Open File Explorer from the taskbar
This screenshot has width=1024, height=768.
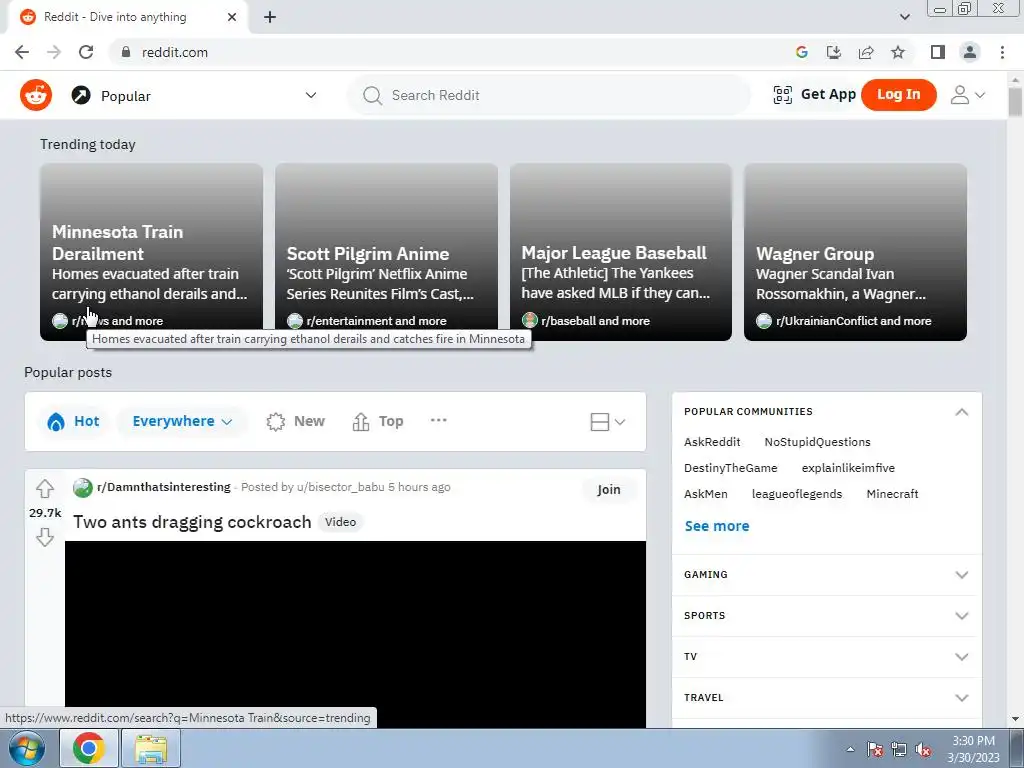pyautogui.click(x=151, y=748)
